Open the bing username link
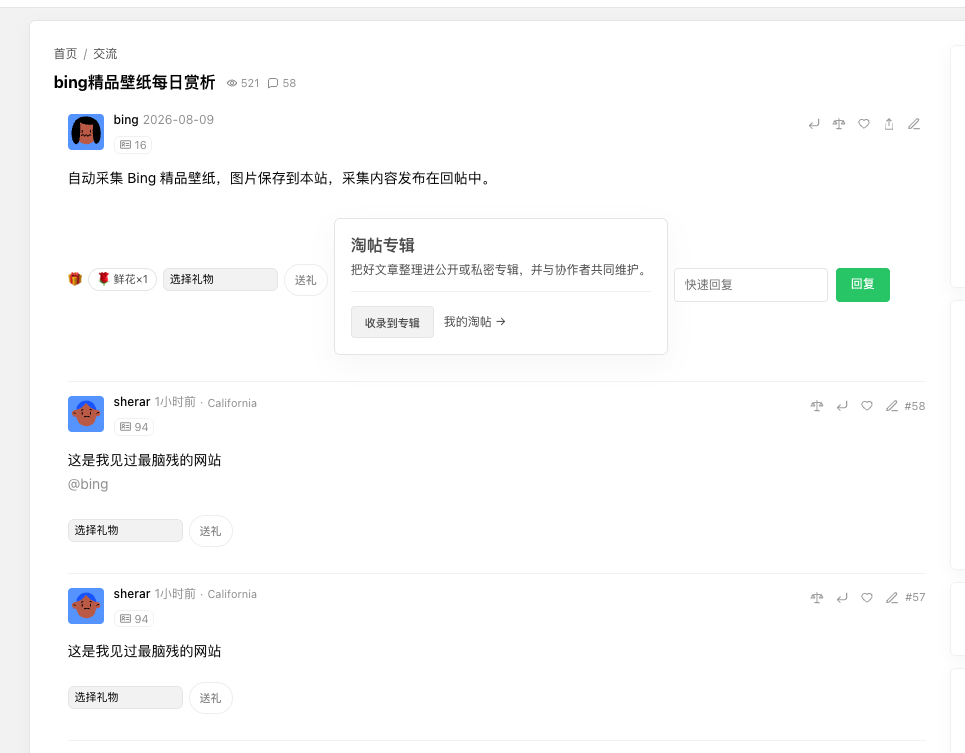This screenshot has height=753, width=965. pyautogui.click(x=126, y=120)
